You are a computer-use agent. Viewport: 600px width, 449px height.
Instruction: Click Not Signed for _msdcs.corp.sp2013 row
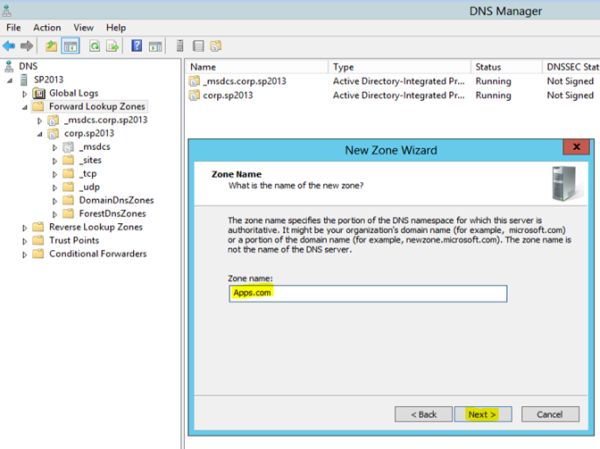coord(570,81)
